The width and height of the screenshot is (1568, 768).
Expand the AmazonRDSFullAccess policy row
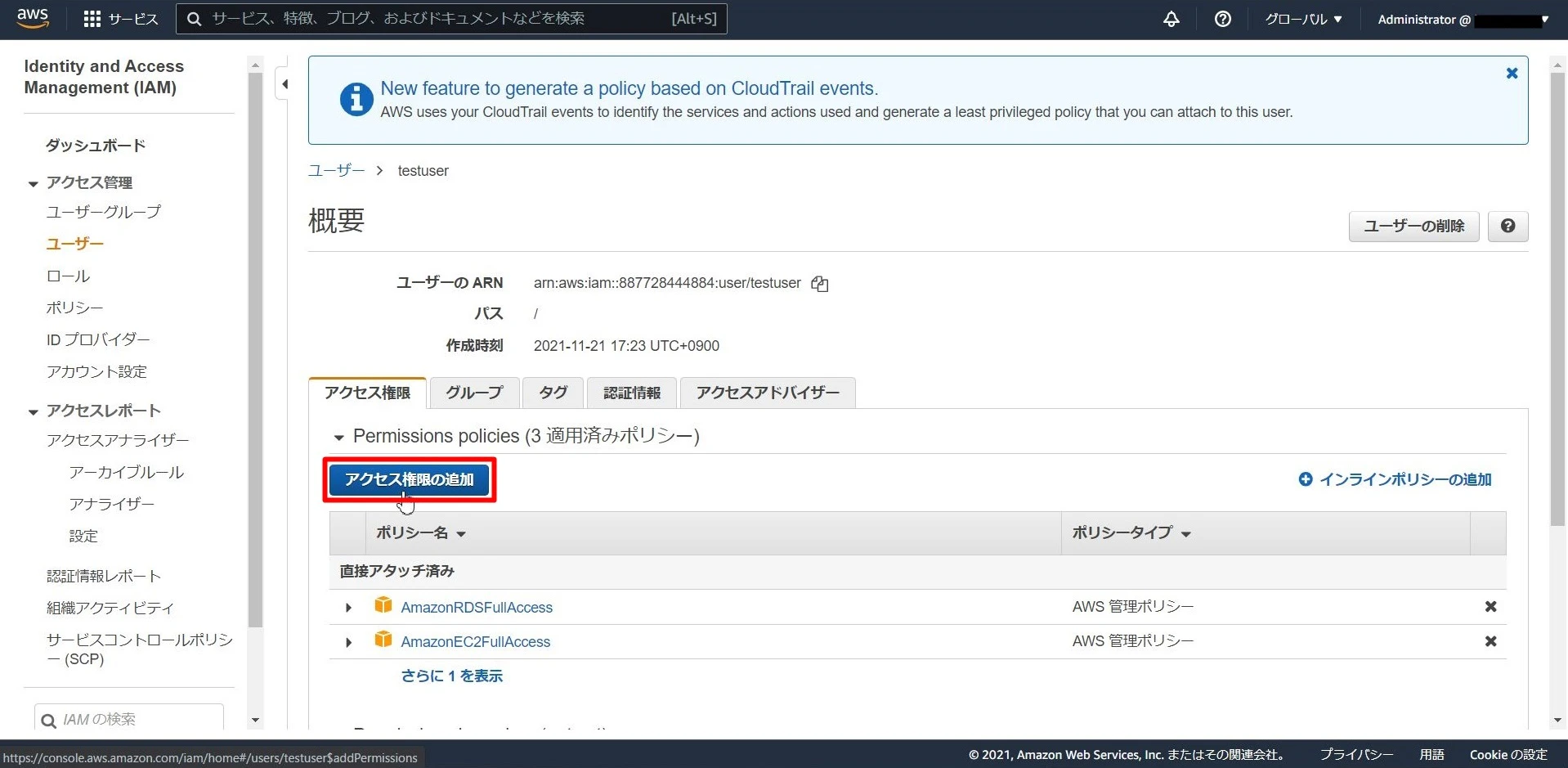(349, 608)
